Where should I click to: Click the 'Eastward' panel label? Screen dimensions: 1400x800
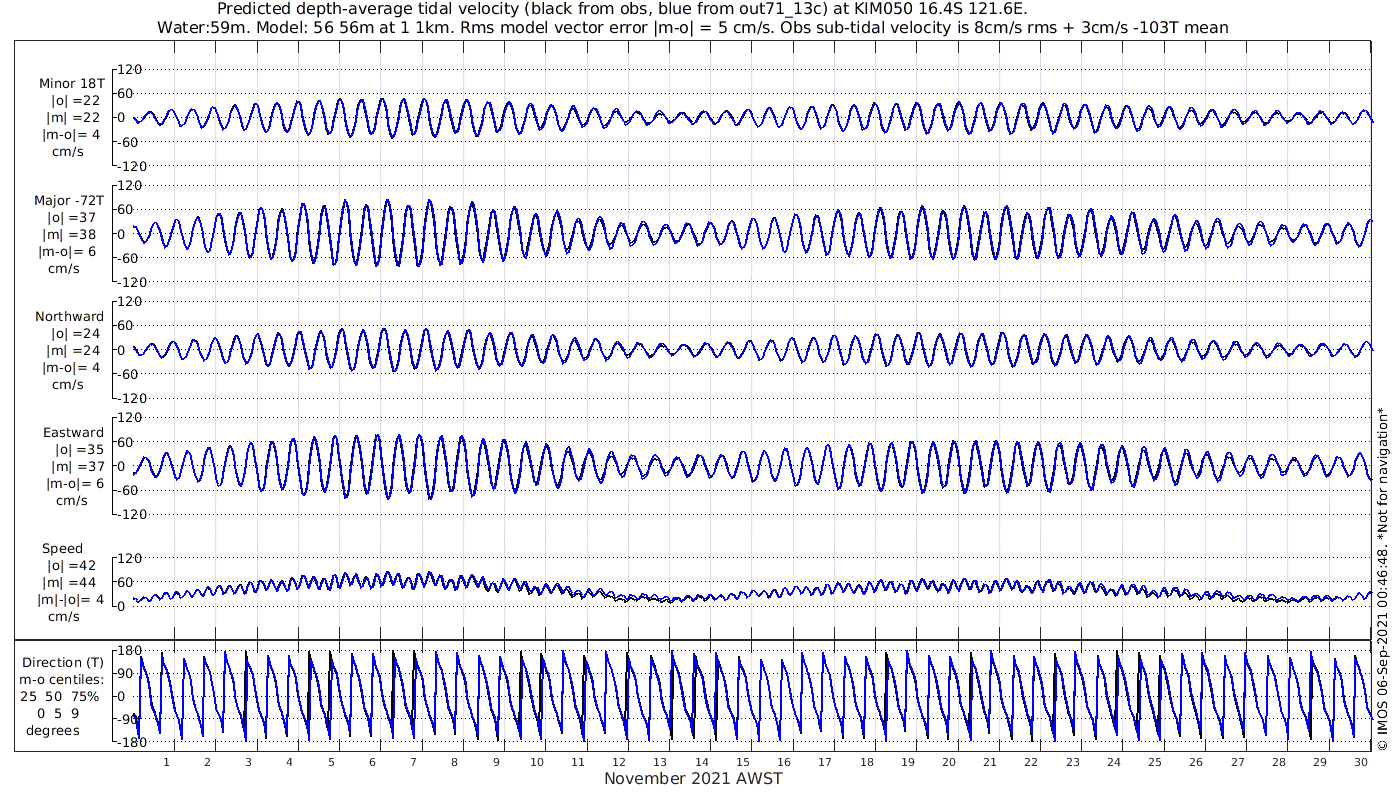[x=73, y=433]
